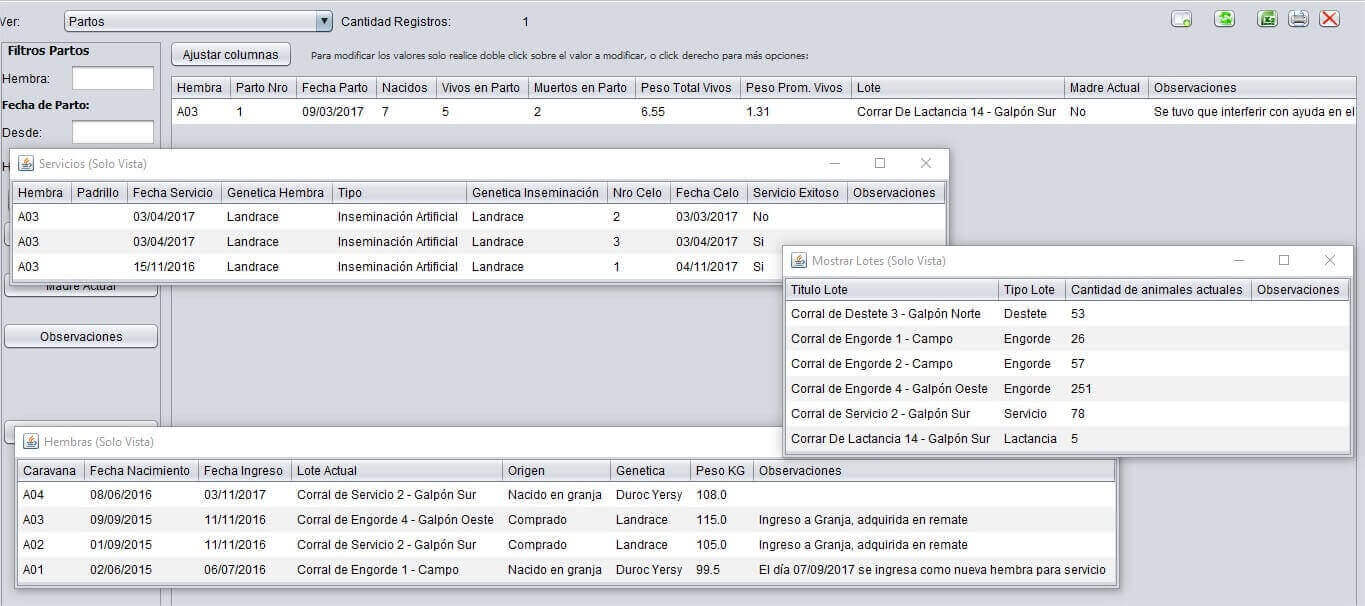Click the Java icon in Mostrar Lotes window title
This screenshot has height=606, width=1365.
pyautogui.click(x=799, y=260)
